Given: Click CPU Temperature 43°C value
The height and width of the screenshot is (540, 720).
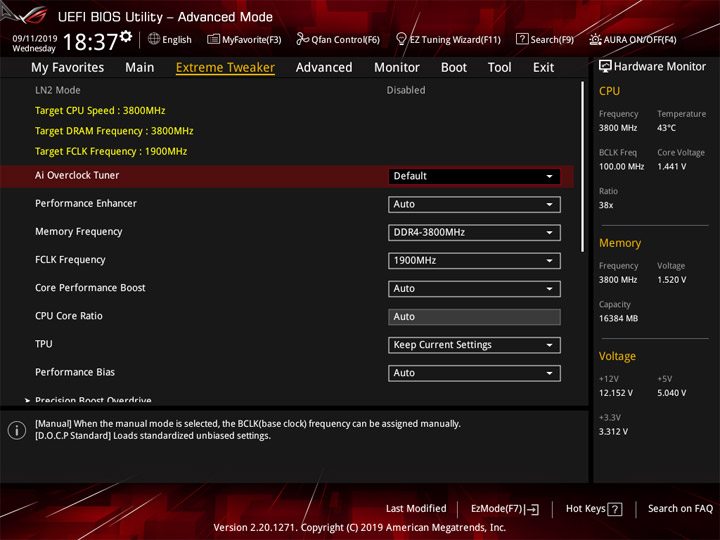Looking at the screenshot, I should [666, 128].
